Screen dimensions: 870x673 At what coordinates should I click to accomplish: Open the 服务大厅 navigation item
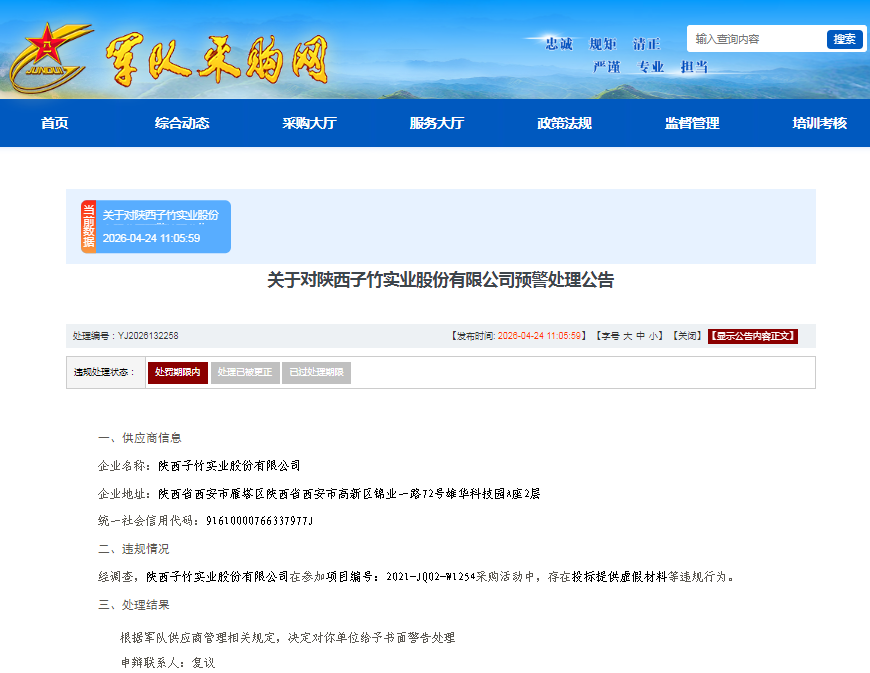tap(437, 123)
